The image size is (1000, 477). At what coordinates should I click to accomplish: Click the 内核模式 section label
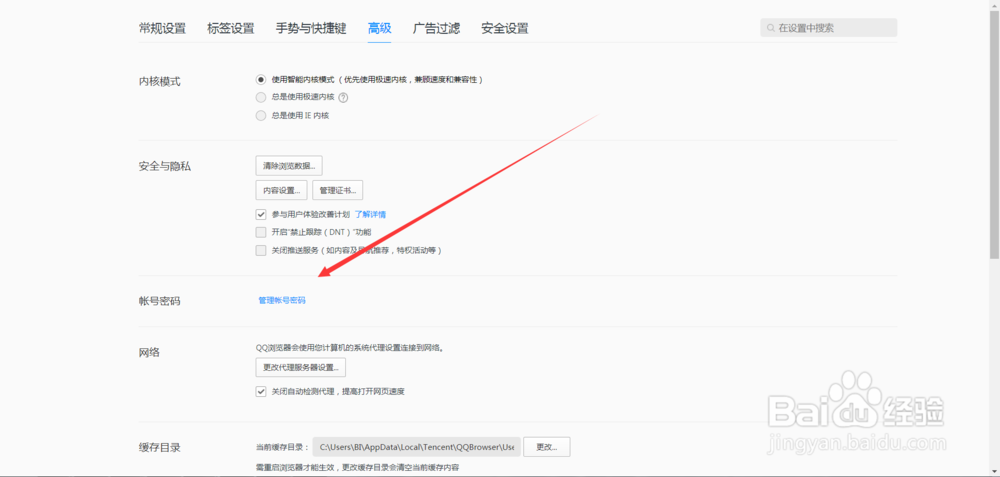tap(159, 82)
